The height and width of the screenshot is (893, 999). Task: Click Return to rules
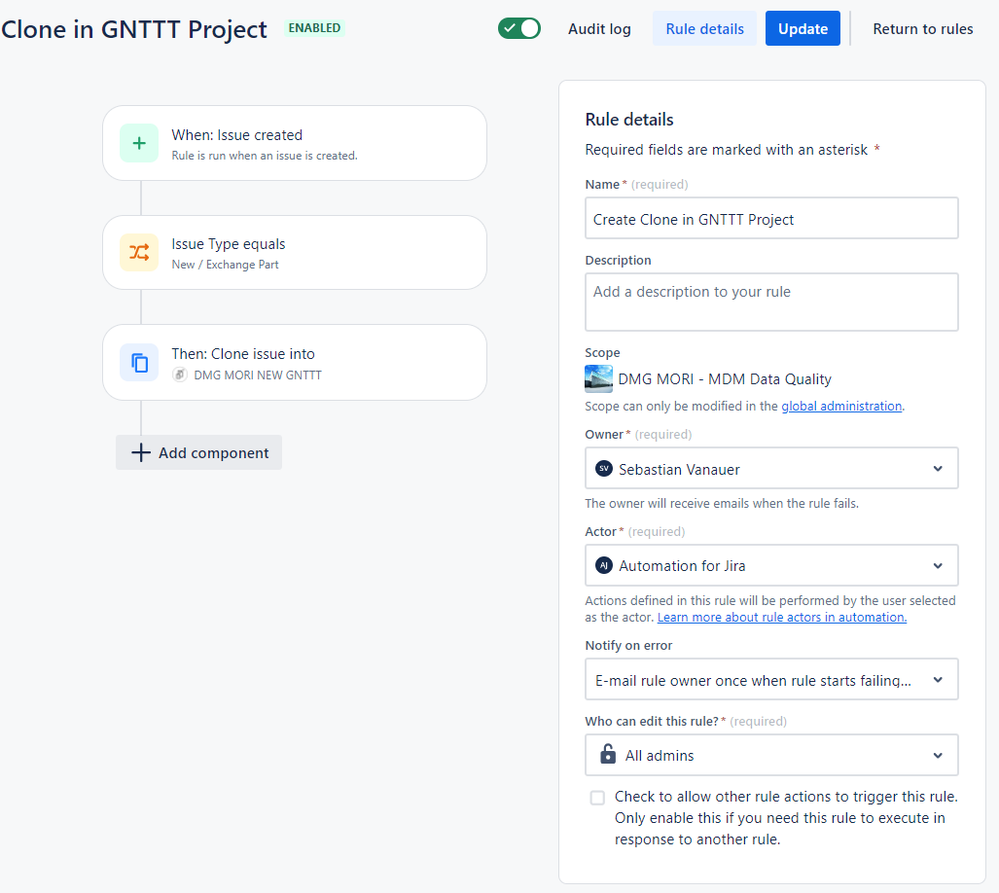(923, 29)
